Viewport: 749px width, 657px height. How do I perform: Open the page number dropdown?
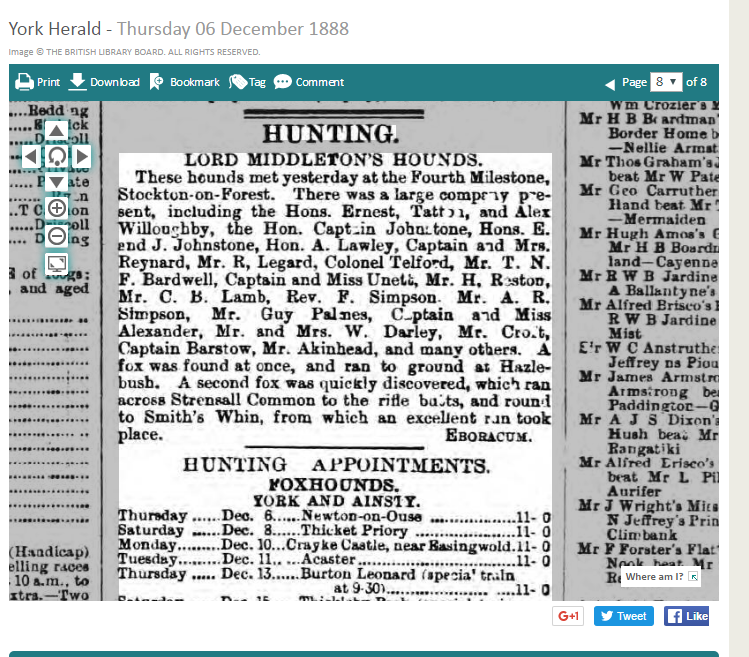(x=666, y=82)
